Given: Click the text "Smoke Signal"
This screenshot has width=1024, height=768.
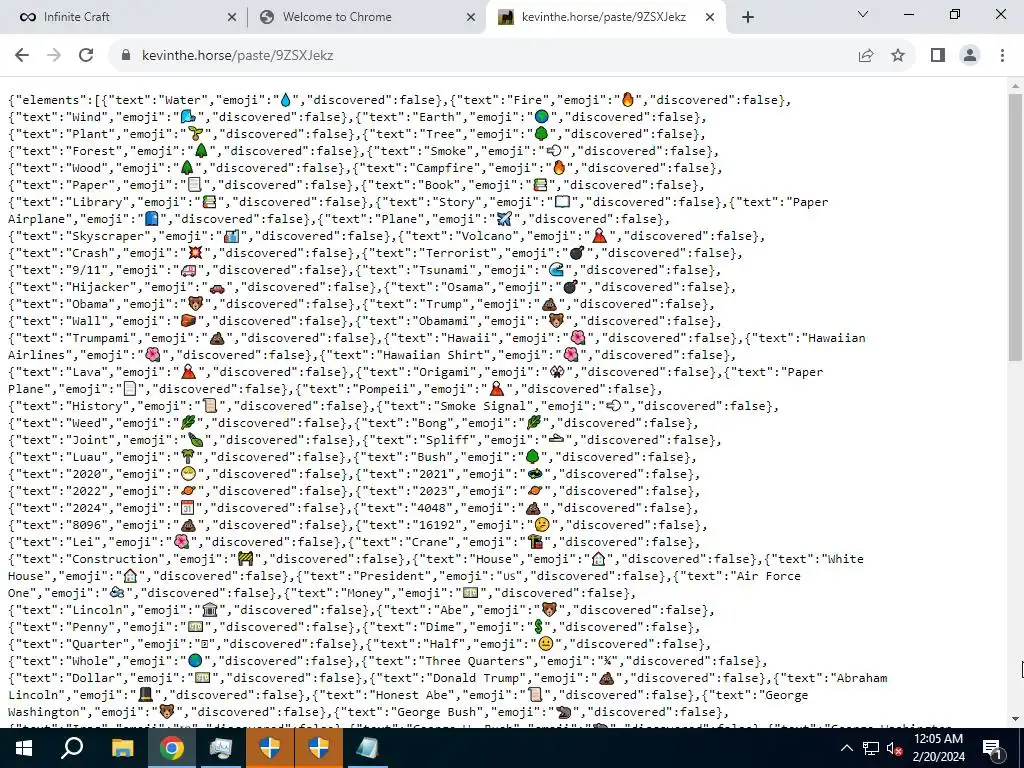Looking at the screenshot, I should tap(481, 406).
